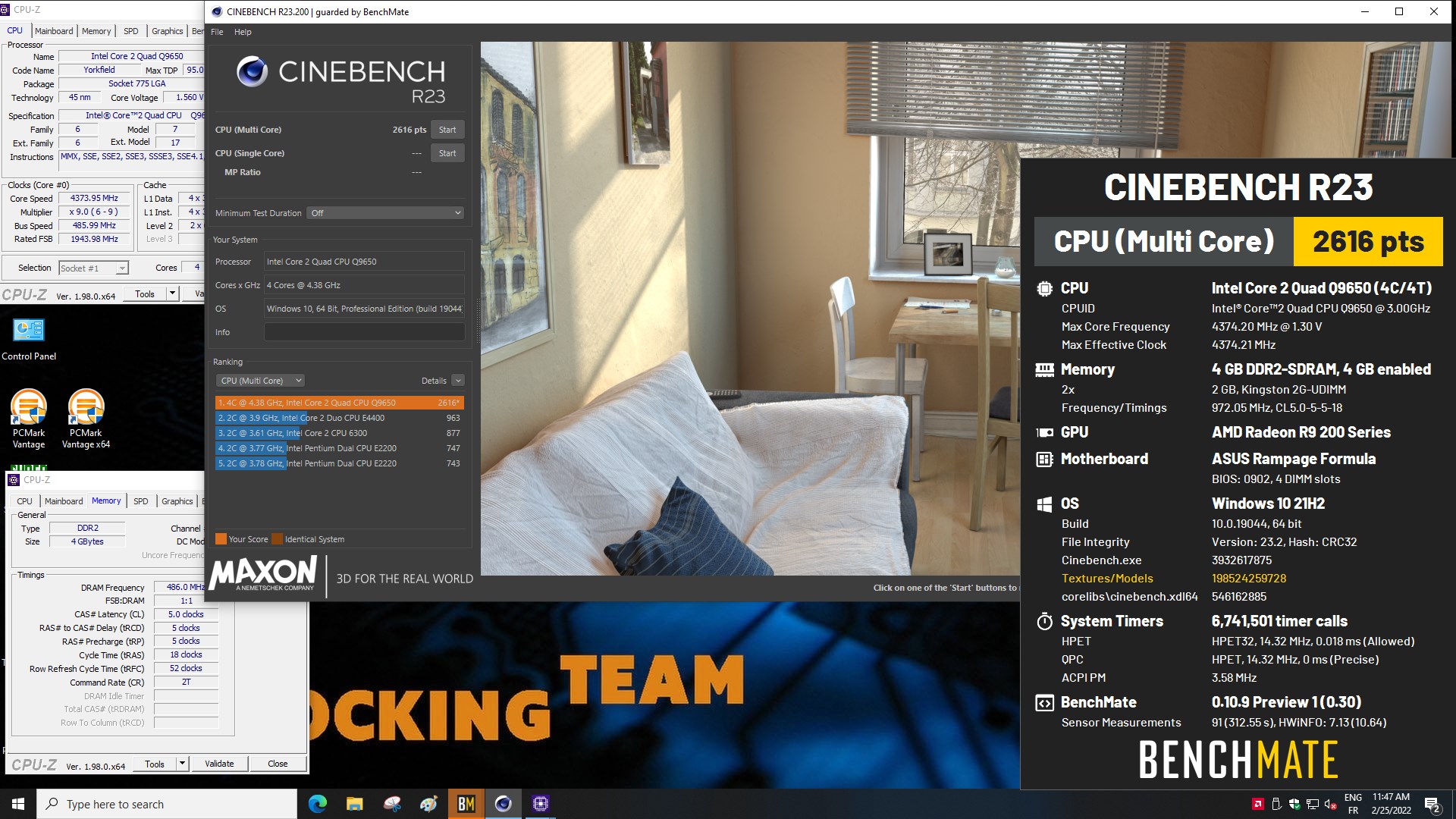Viewport: 1456px width, 819px height.
Task: Click the taskbar search box
Action: click(x=167, y=804)
